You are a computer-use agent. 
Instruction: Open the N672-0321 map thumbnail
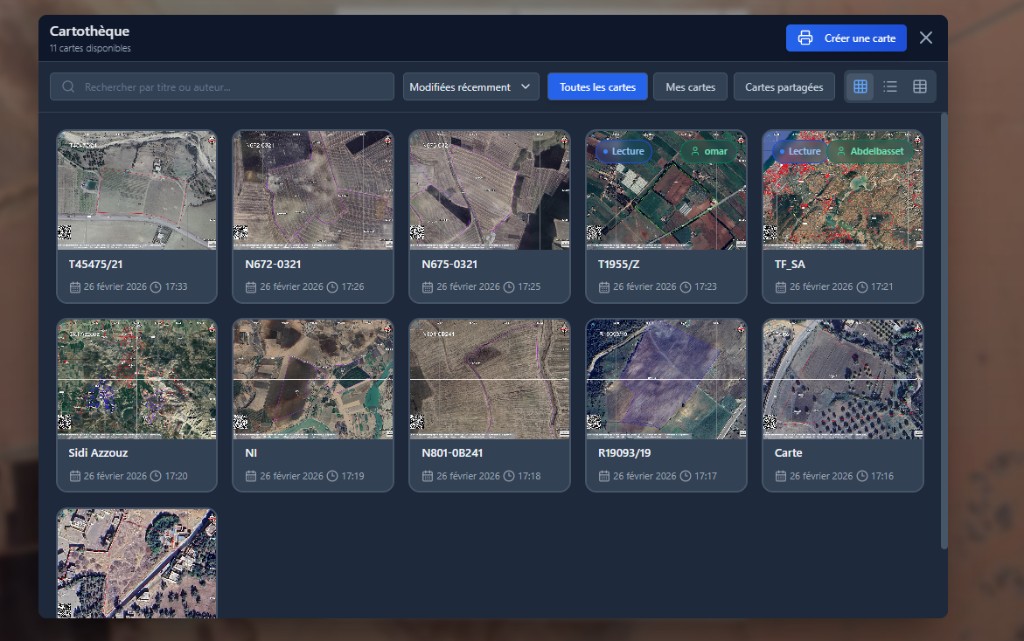(x=313, y=190)
